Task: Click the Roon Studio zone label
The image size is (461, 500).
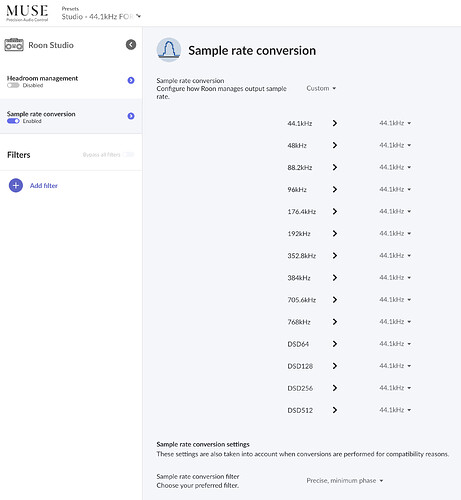Action: point(51,45)
